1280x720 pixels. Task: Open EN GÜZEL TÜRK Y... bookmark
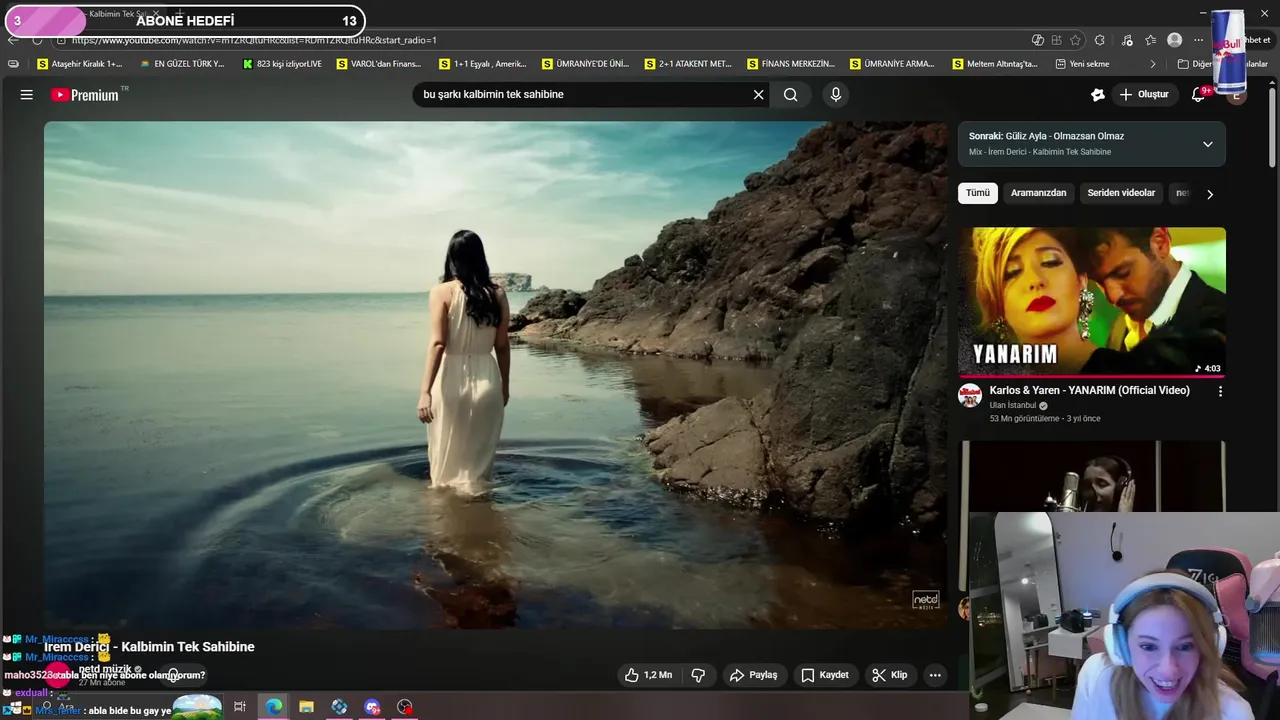click(182, 64)
